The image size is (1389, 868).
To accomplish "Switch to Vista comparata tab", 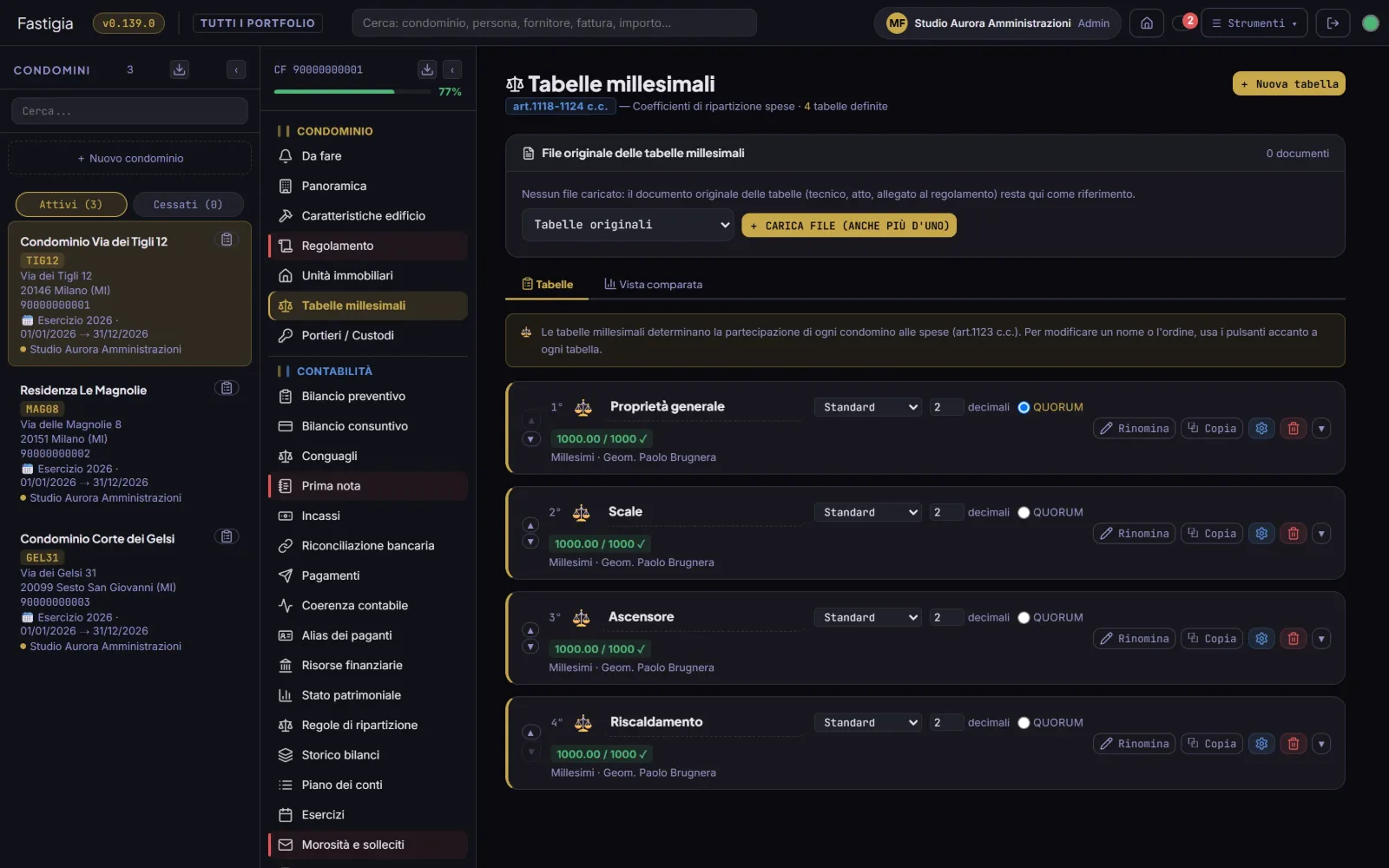I will point(654,285).
